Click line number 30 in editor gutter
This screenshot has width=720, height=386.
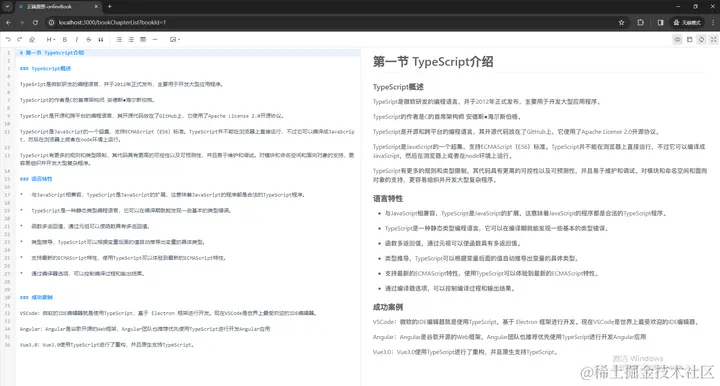coord(8,297)
